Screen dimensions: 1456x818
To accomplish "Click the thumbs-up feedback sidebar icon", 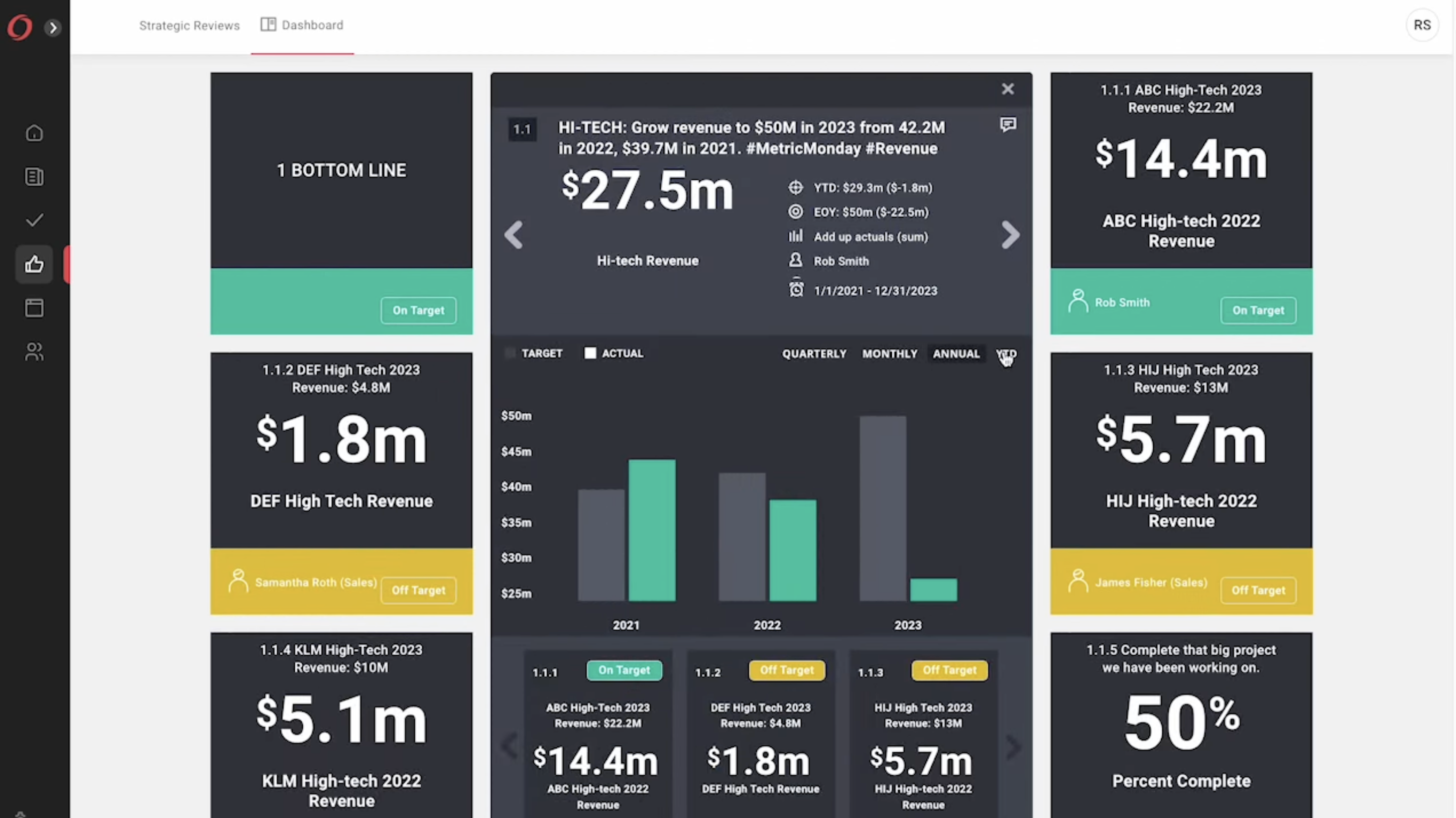I will click(x=34, y=263).
